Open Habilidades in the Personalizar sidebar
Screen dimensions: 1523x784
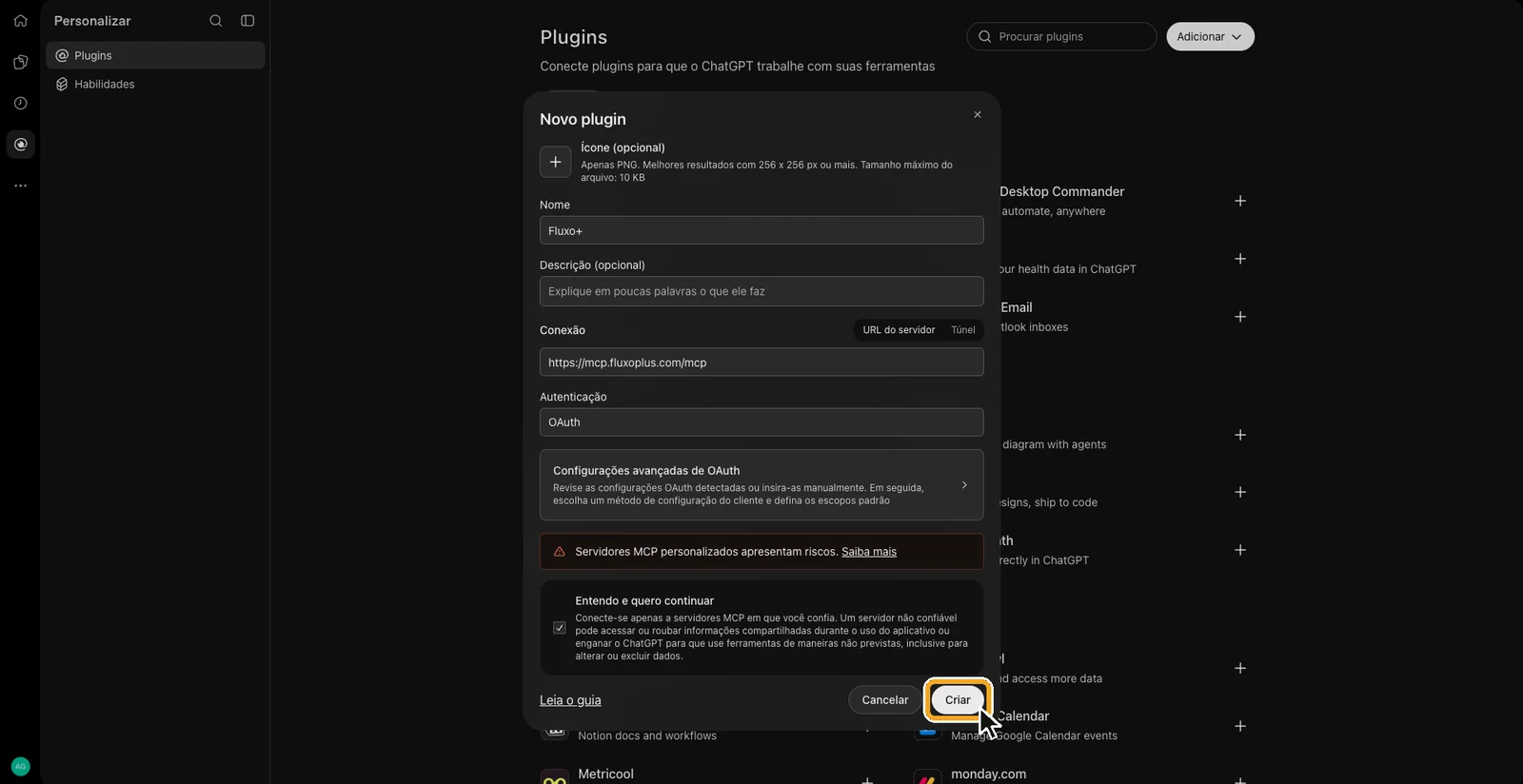coord(155,84)
